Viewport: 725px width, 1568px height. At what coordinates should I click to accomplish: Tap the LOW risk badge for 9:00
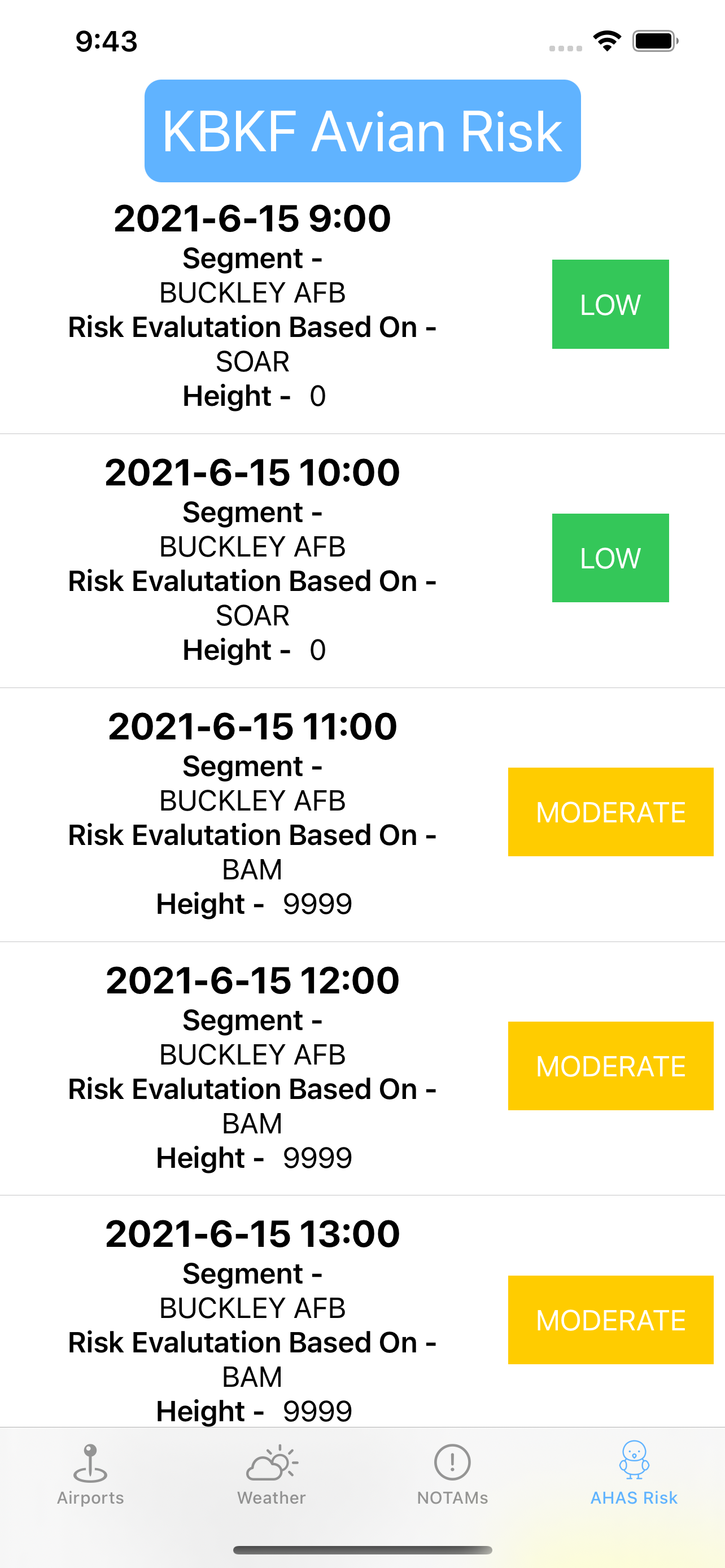pos(610,304)
